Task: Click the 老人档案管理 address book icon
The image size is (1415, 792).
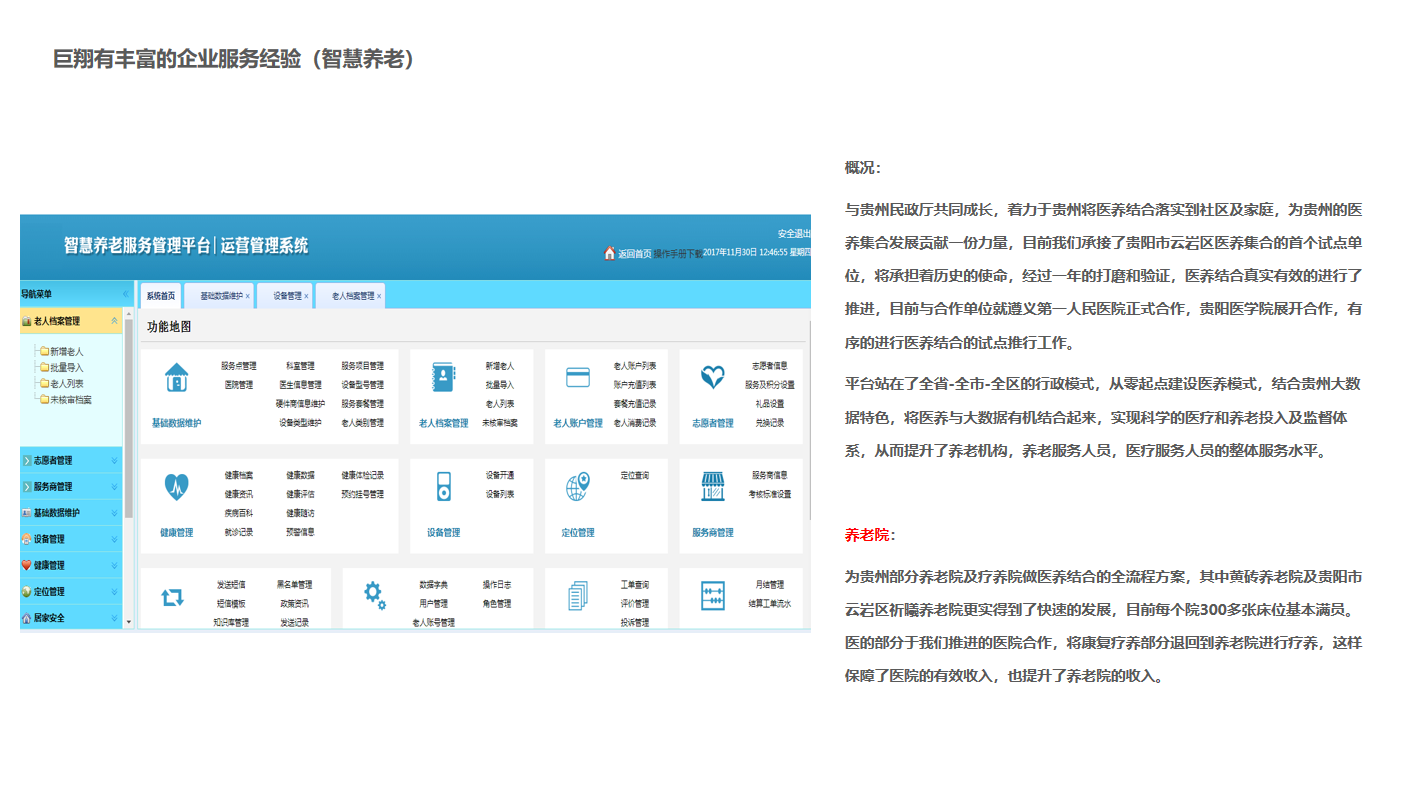Action: coord(443,377)
